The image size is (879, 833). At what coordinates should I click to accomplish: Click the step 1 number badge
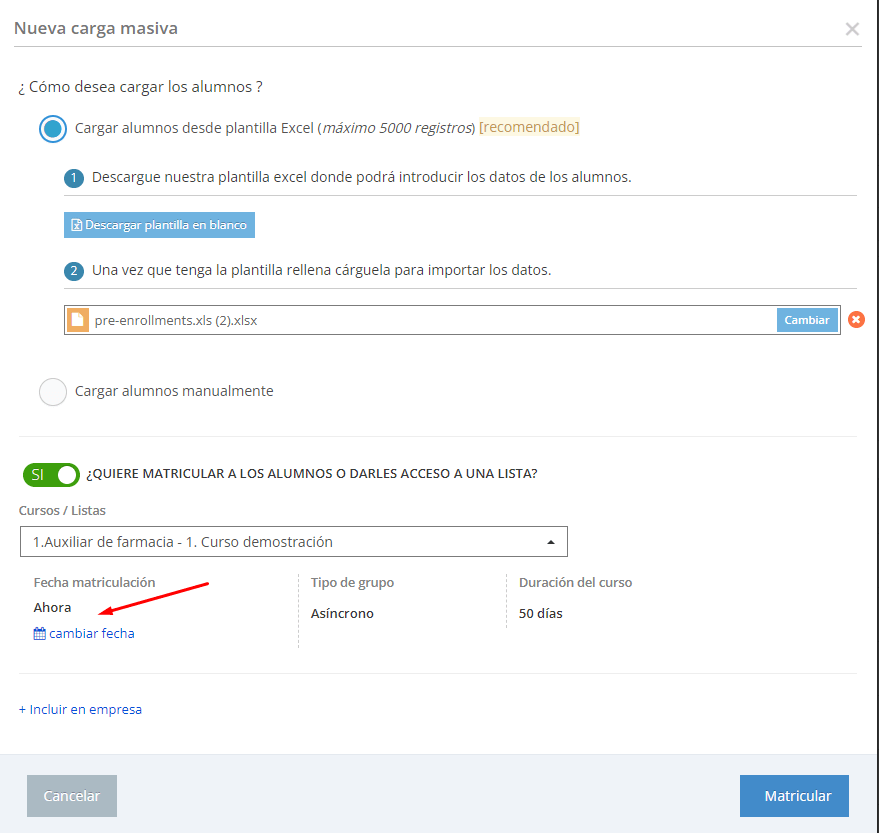[73, 178]
